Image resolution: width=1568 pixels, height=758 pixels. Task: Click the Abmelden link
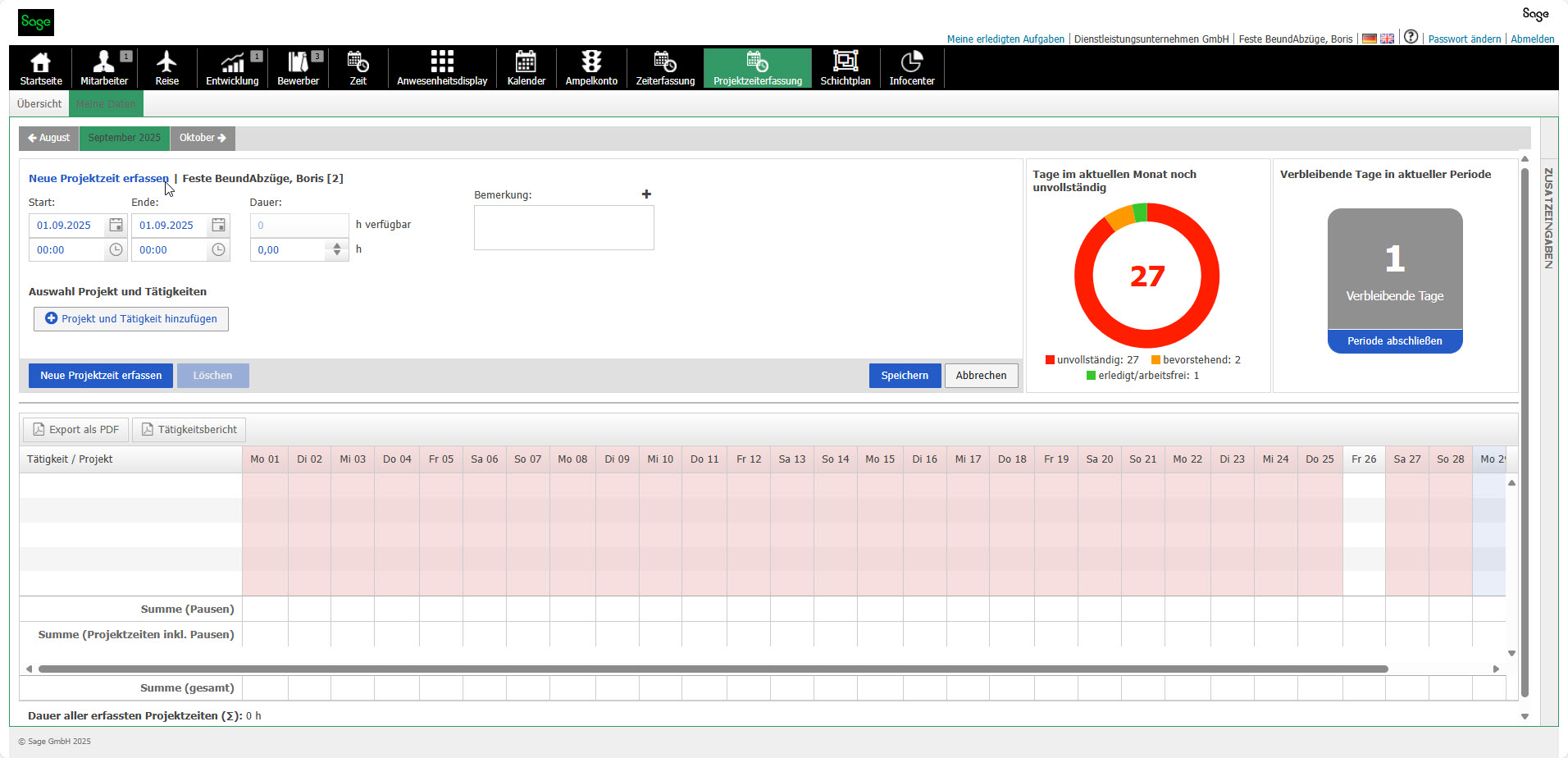pos(1532,38)
